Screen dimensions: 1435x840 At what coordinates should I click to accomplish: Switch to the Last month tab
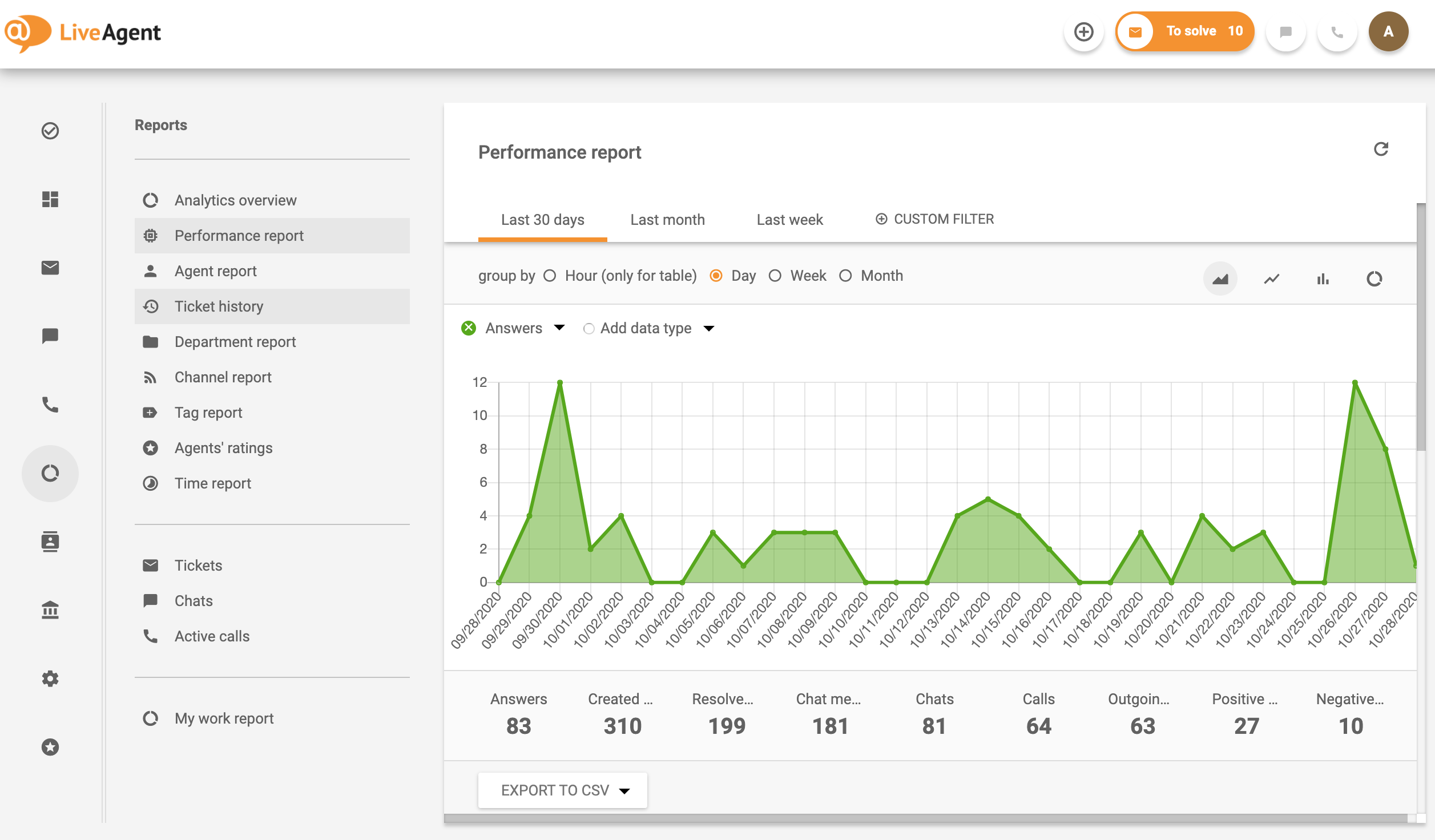click(x=667, y=220)
